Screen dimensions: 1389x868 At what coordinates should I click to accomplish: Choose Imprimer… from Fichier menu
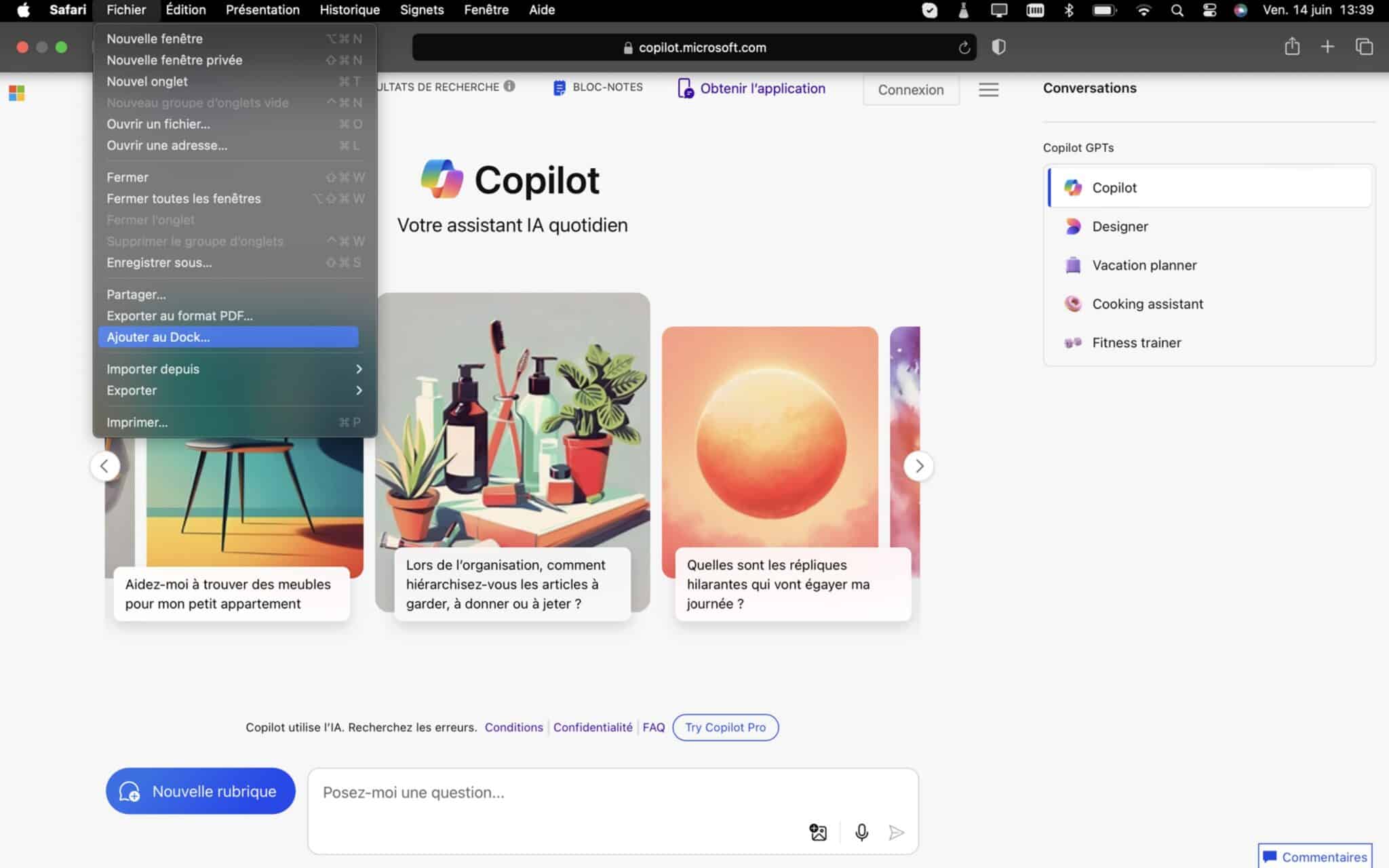pos(234,422)
